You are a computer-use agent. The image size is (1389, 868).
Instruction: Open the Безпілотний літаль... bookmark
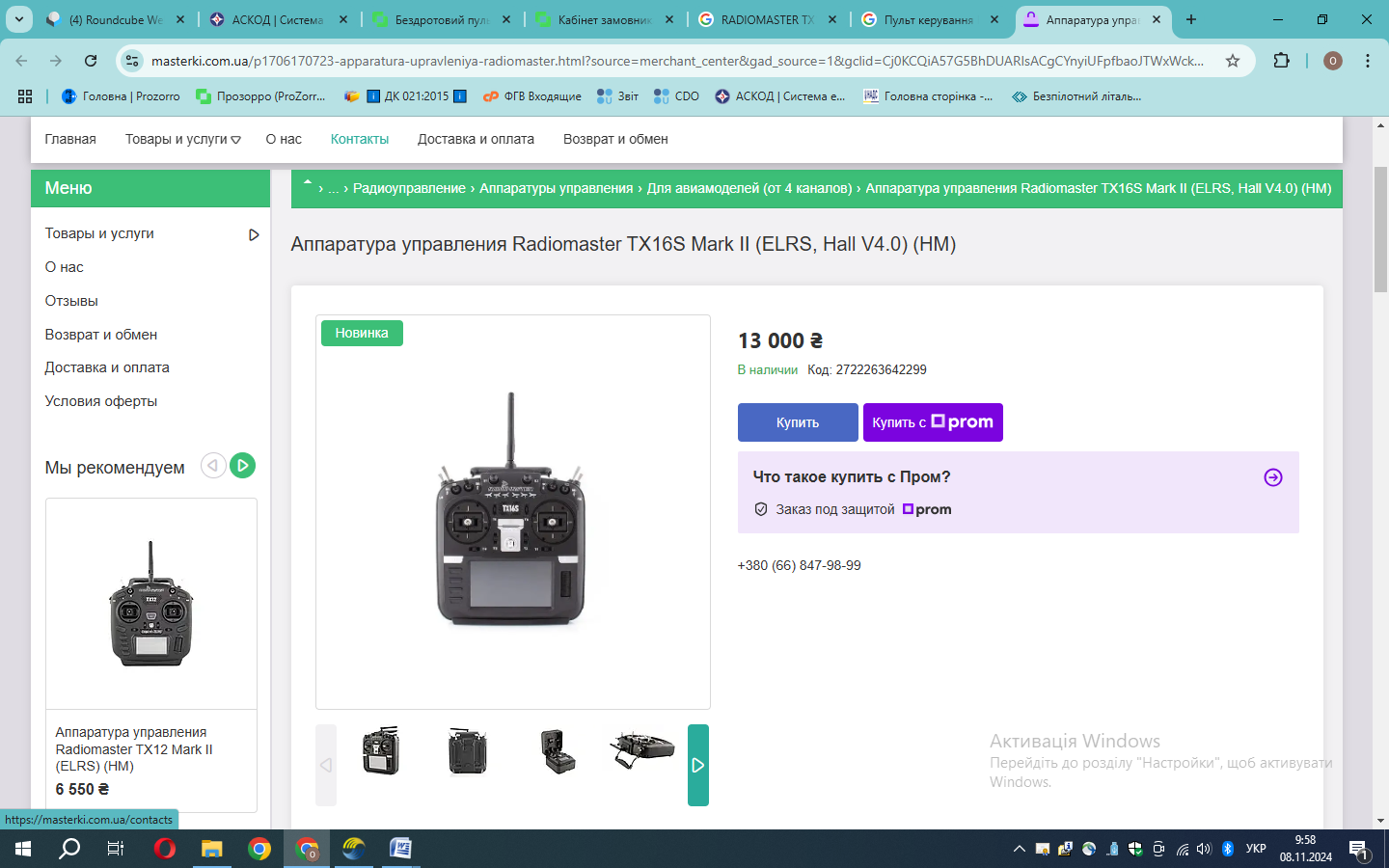(1076, 96)
